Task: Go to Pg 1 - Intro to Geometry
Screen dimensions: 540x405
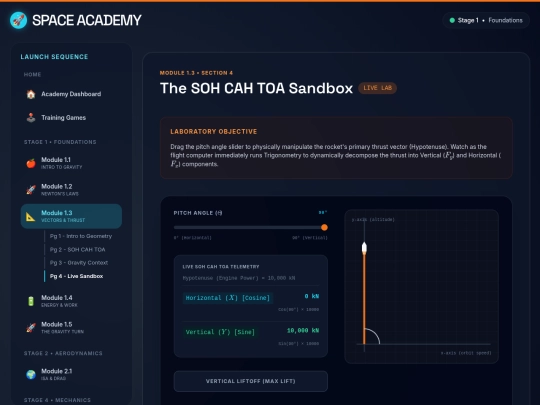Action: [81, 236]
